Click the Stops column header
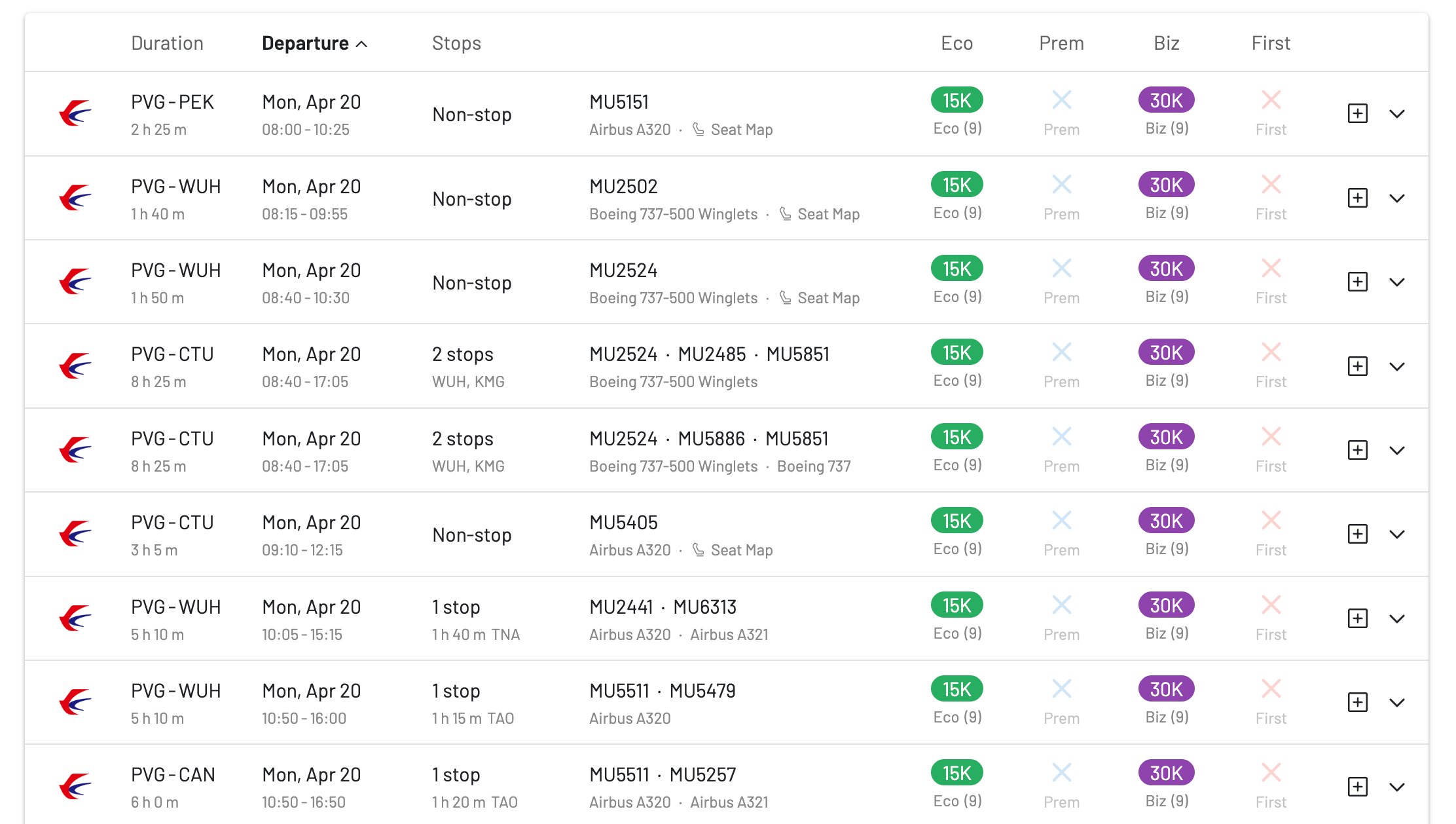Image resolution: width=1456 pixels, height=824 pixels. point(456,43)
